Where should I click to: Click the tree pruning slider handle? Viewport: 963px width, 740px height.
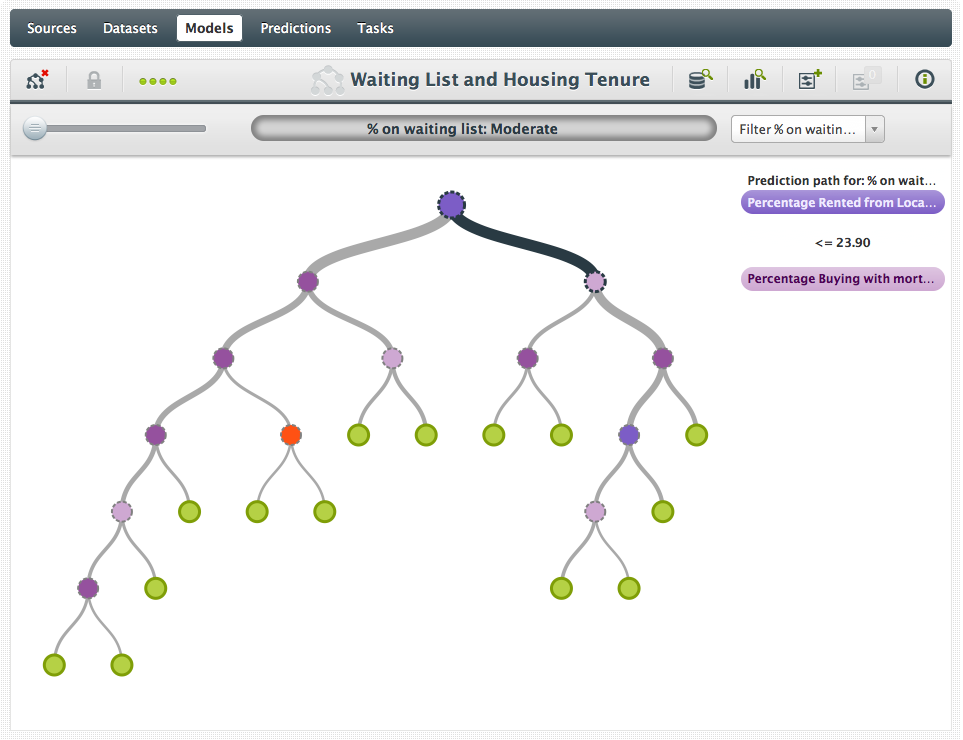(x=35, y=128)
